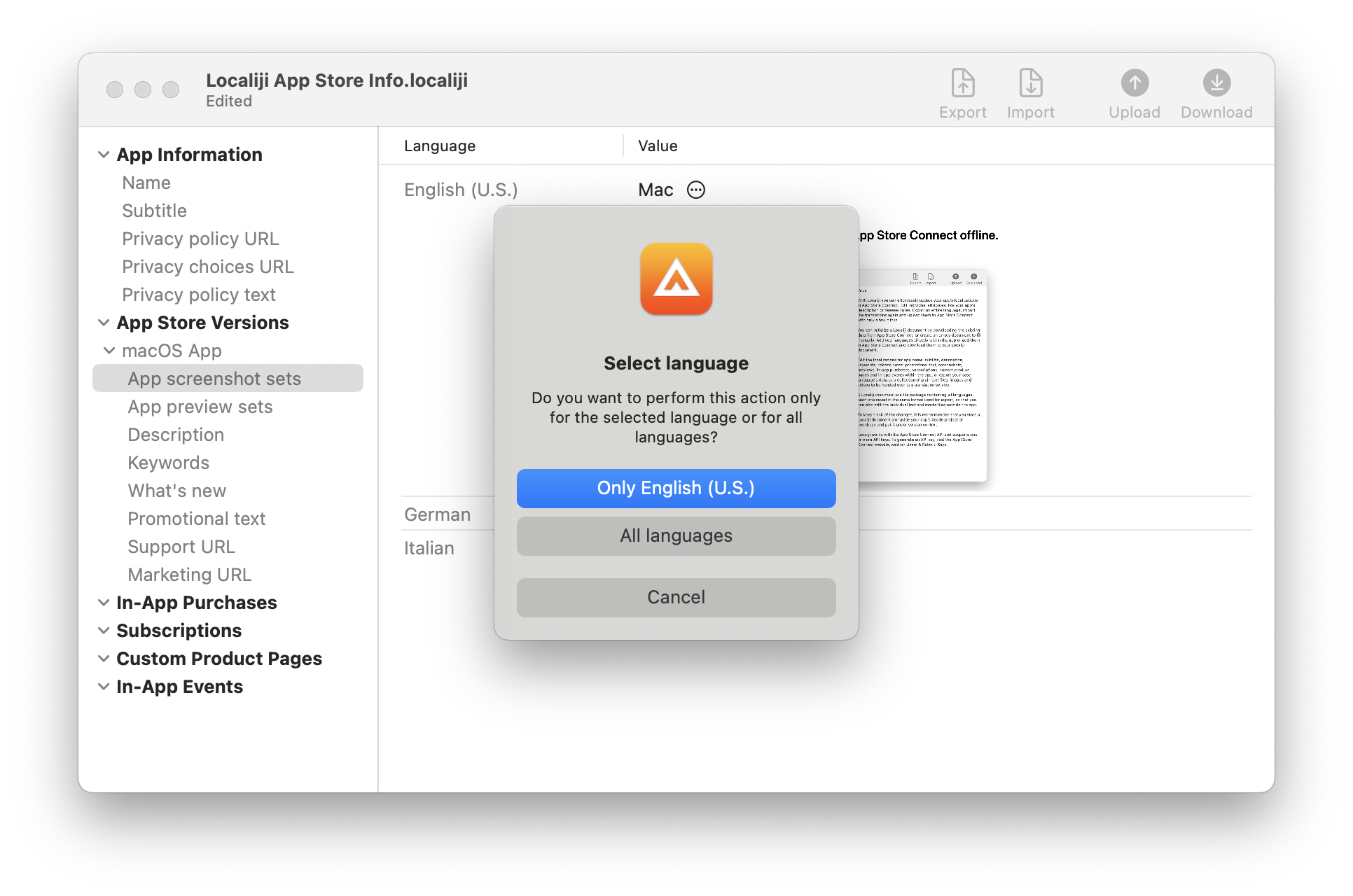Click the window close button

tap(115, 90)
